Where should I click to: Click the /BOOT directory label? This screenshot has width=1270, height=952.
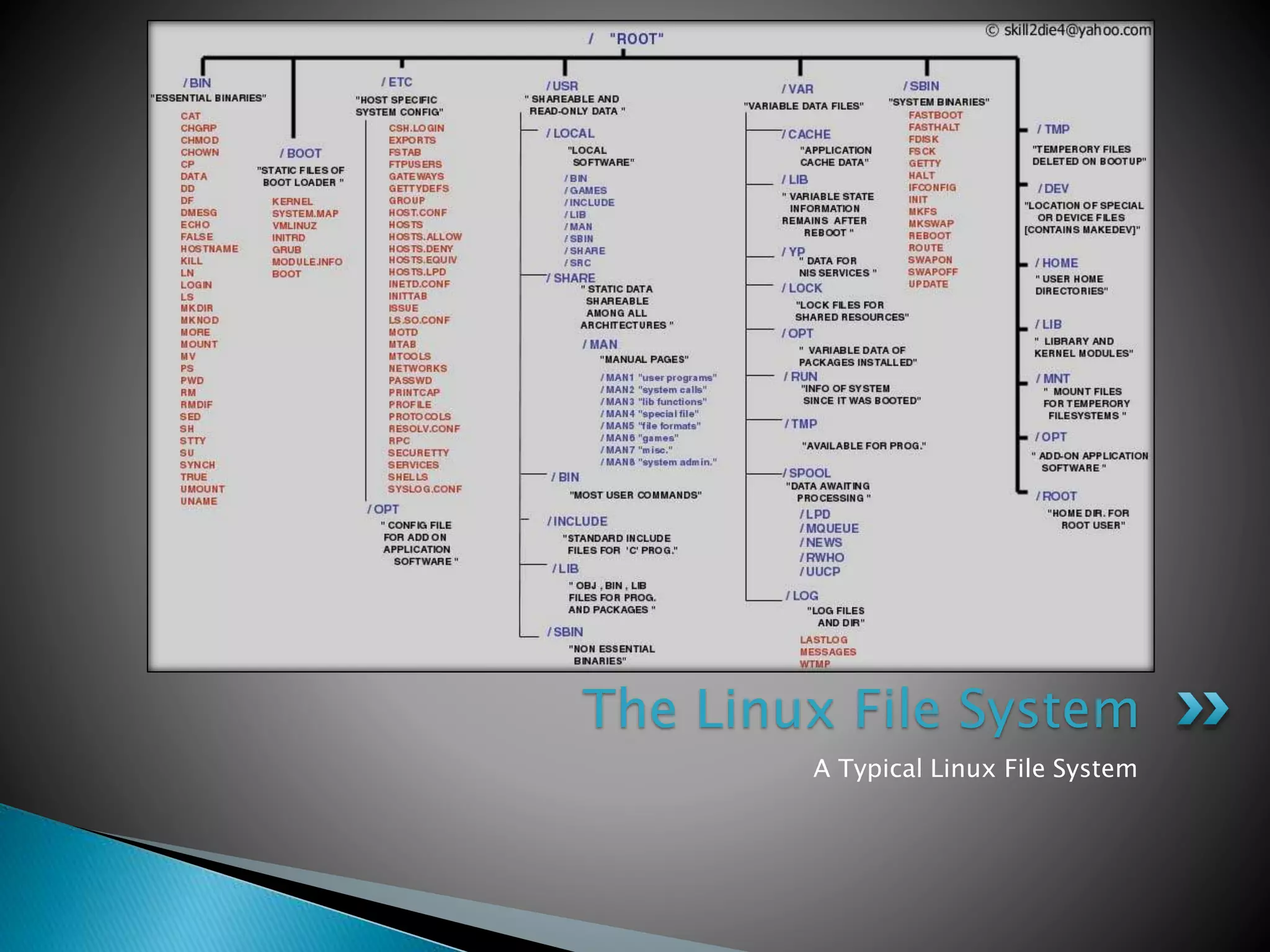pos(300,153)
